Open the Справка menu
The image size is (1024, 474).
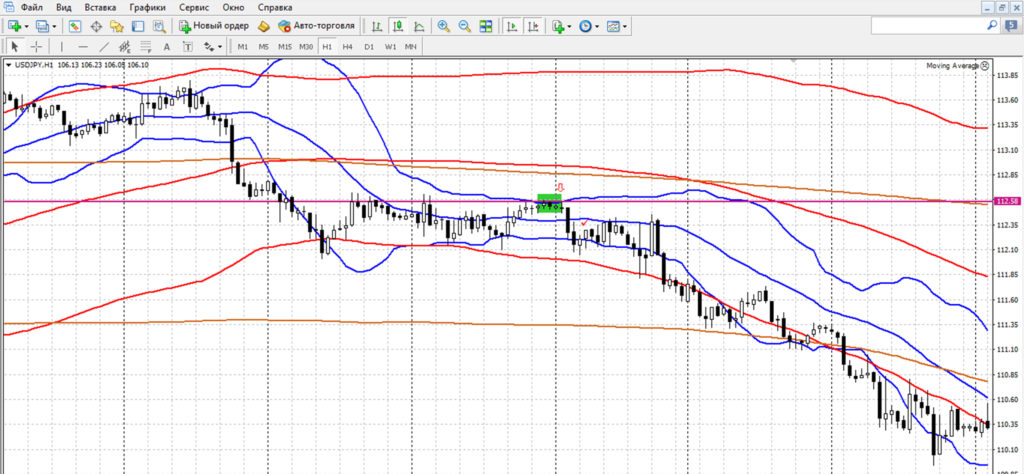tap(275, 7)
